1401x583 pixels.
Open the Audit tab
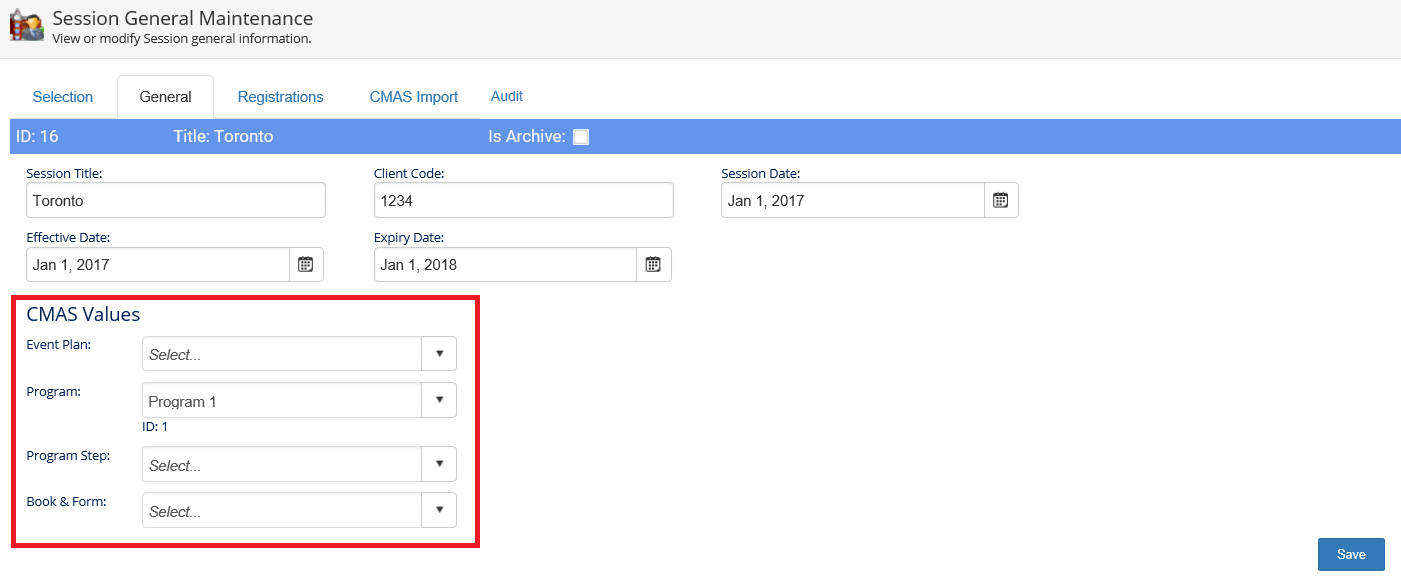507,97
